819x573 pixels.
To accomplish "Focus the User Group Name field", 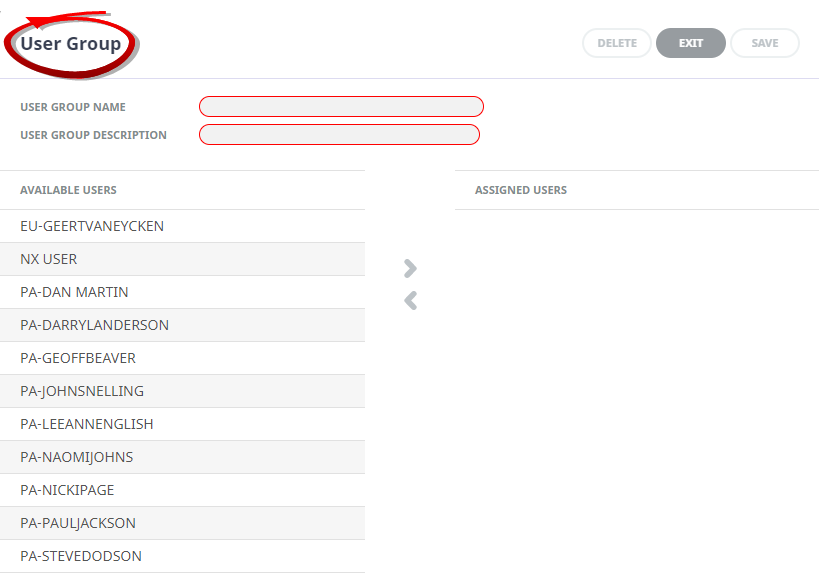I will (x=341, y=107).
